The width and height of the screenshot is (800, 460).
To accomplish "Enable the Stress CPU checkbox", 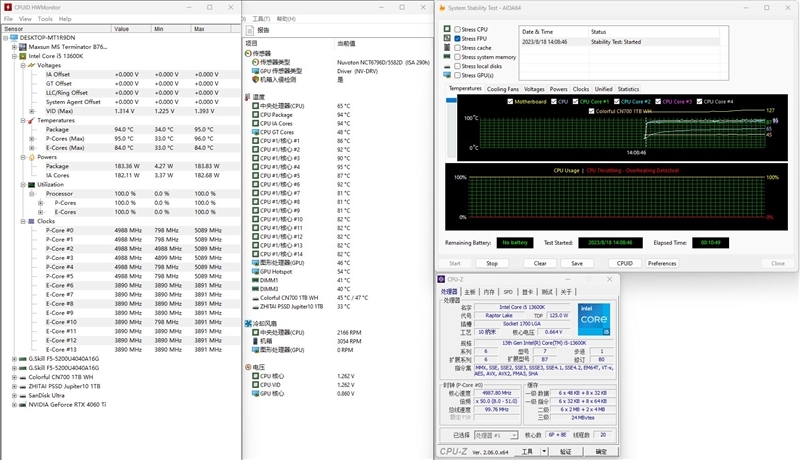I will 458,30.
